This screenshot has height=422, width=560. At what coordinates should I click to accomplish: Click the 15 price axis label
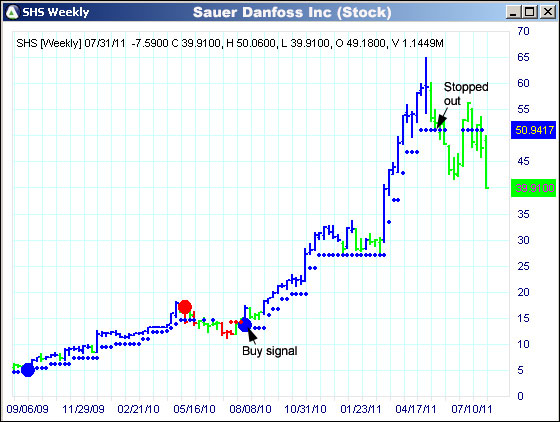(x=523, y=318)
